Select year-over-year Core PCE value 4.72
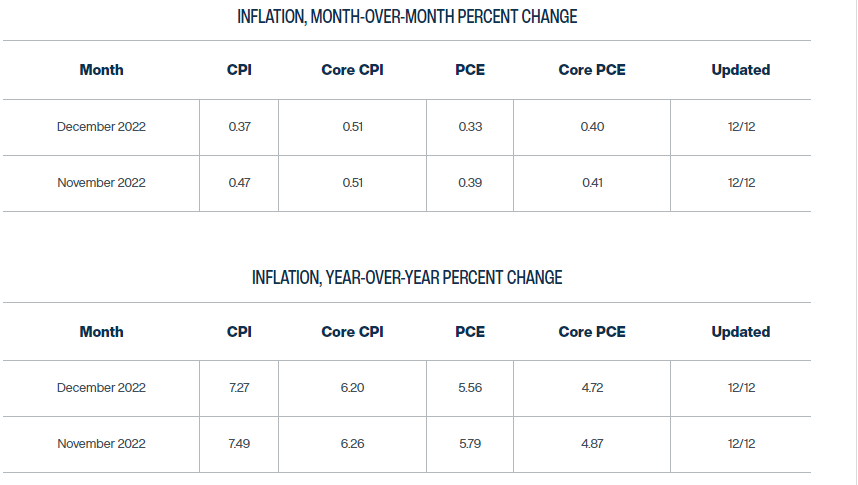Viewport: 858px width, 485px height. click(x=592, y=388)
